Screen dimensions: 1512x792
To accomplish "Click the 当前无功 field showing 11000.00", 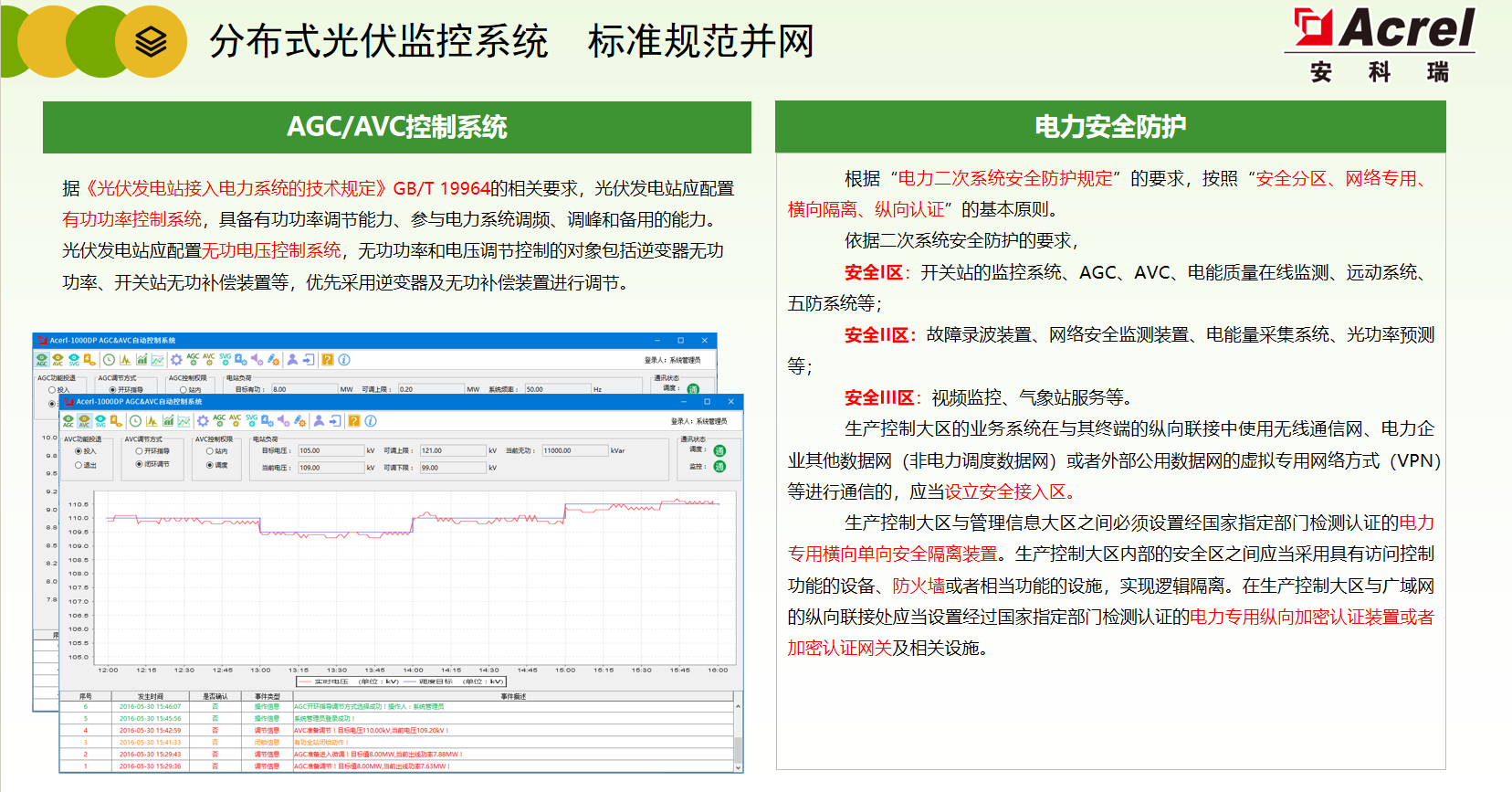I will (x=575, y=450).
